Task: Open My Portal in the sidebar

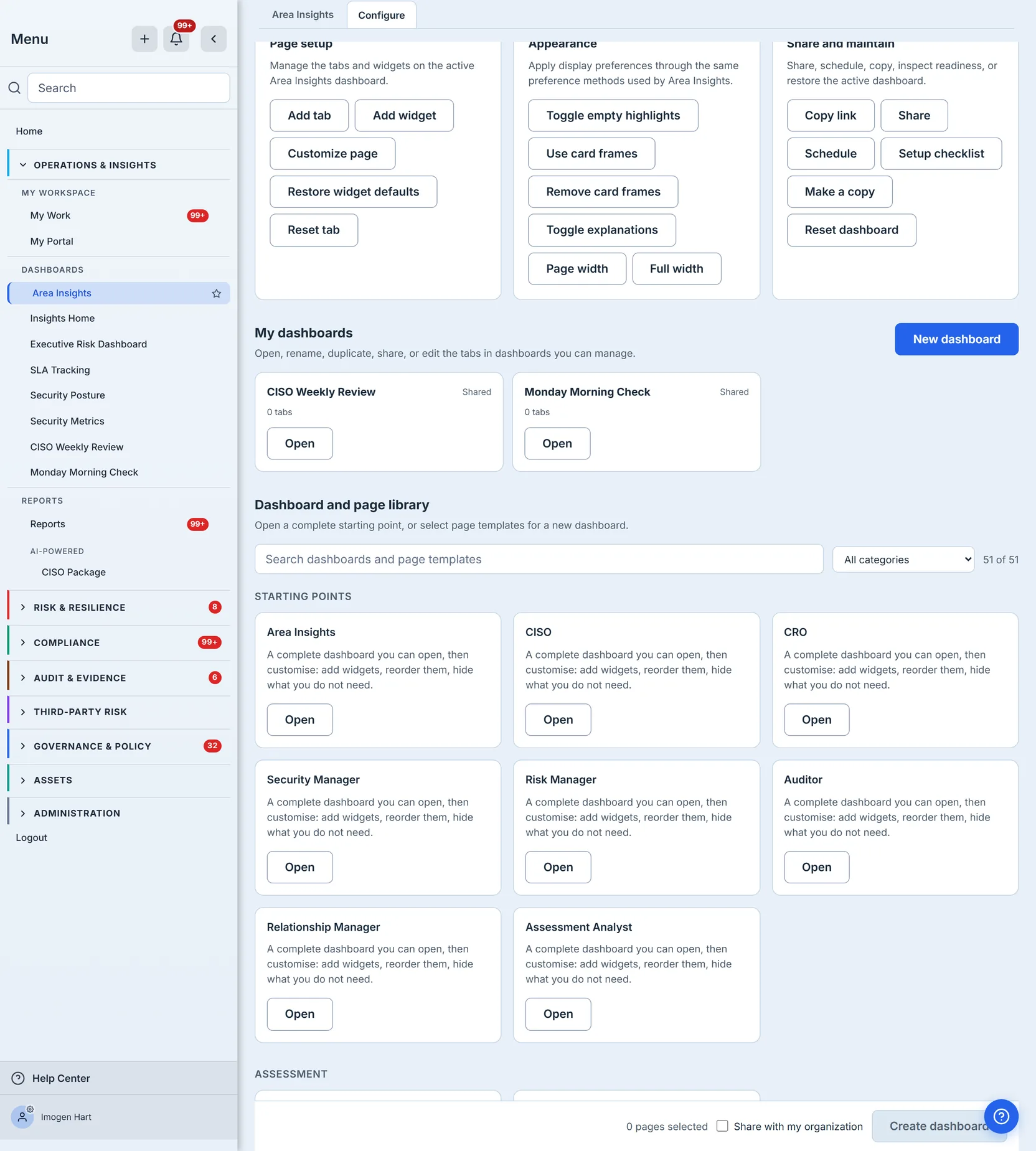Action: coord(52,242)
